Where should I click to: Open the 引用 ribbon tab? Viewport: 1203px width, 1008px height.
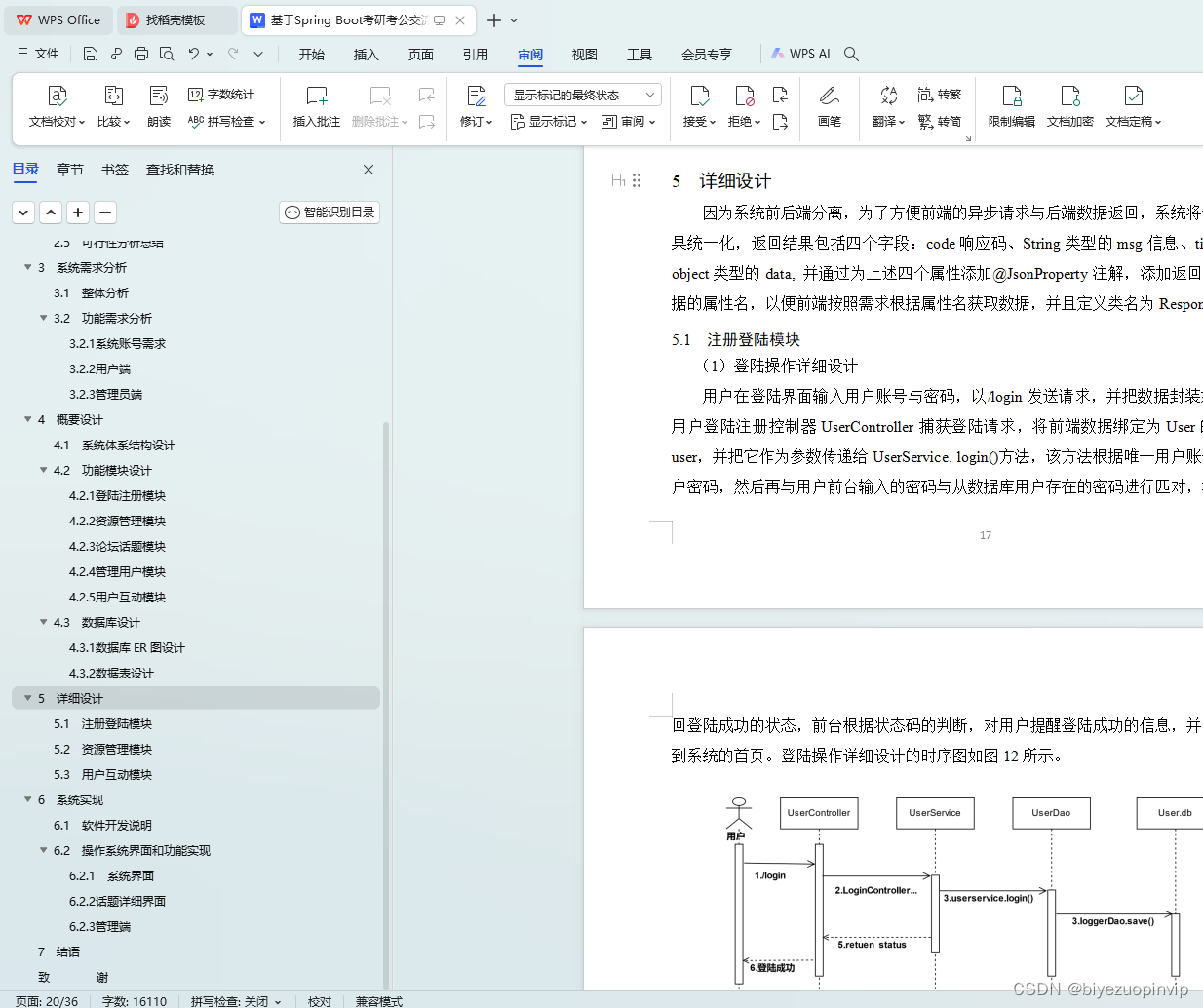476,55
